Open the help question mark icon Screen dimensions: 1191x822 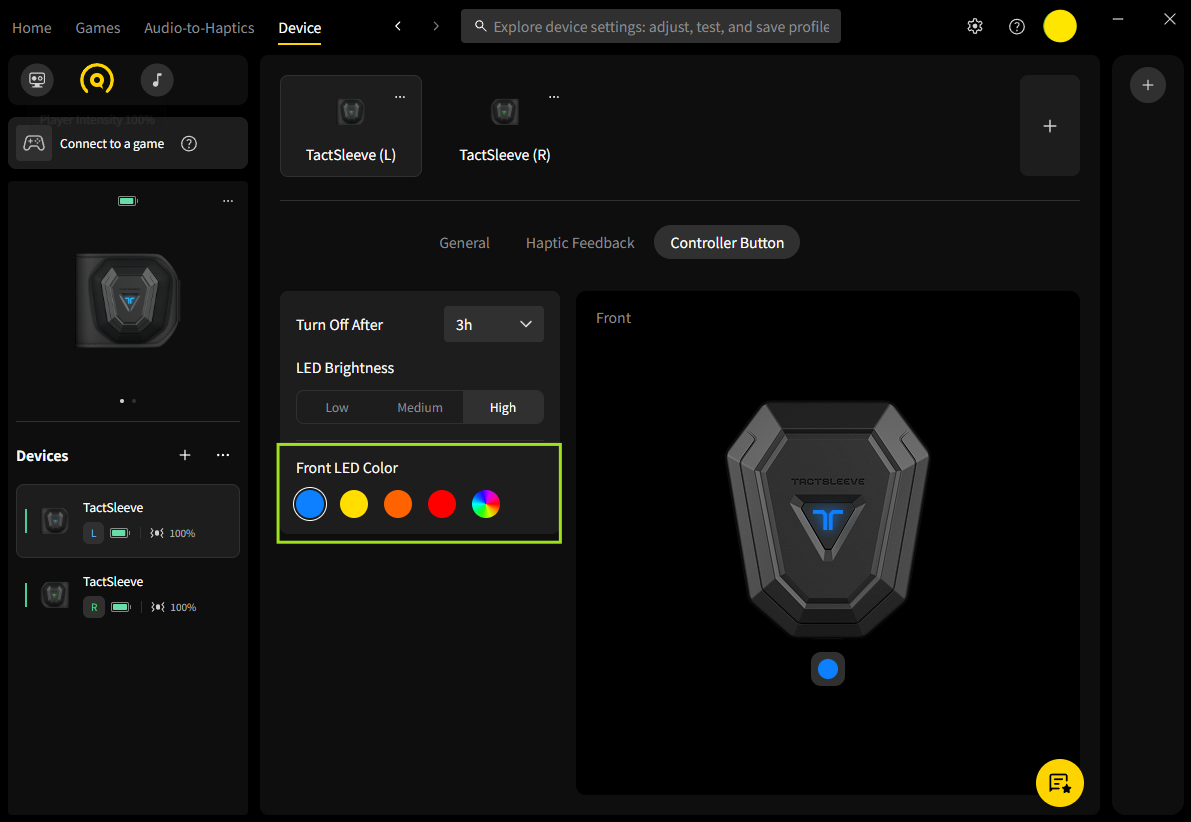tap(1016, 27)
